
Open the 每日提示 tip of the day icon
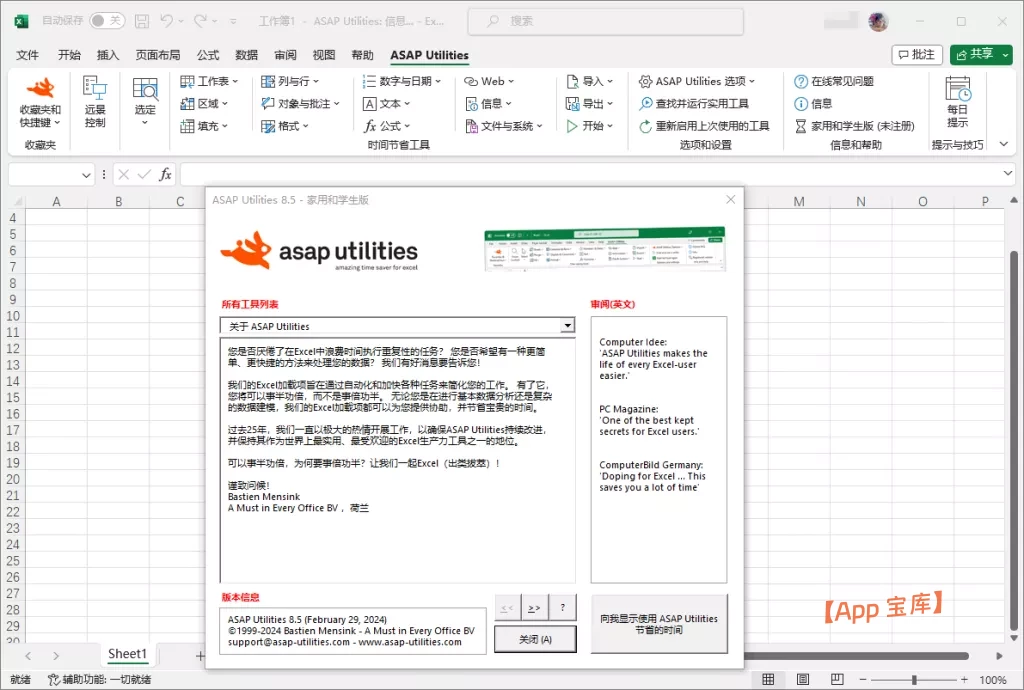[x=957, y=90]
